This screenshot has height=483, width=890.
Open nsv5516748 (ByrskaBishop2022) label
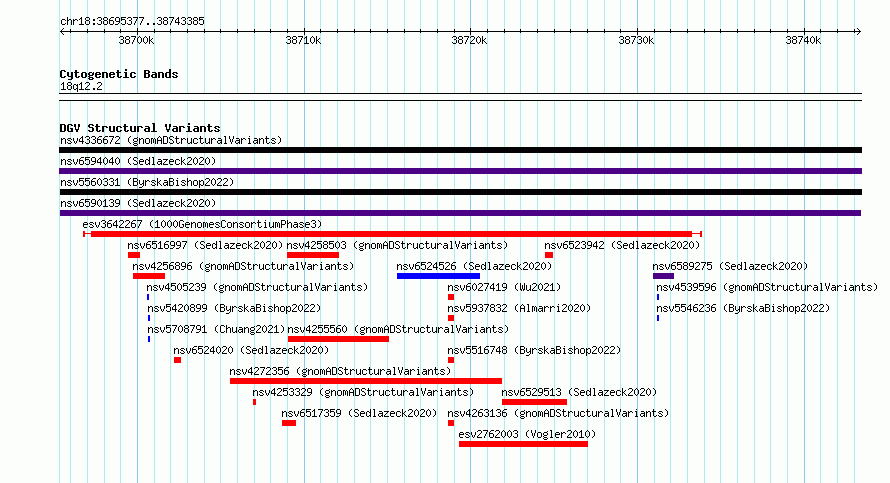click(534, 350)
